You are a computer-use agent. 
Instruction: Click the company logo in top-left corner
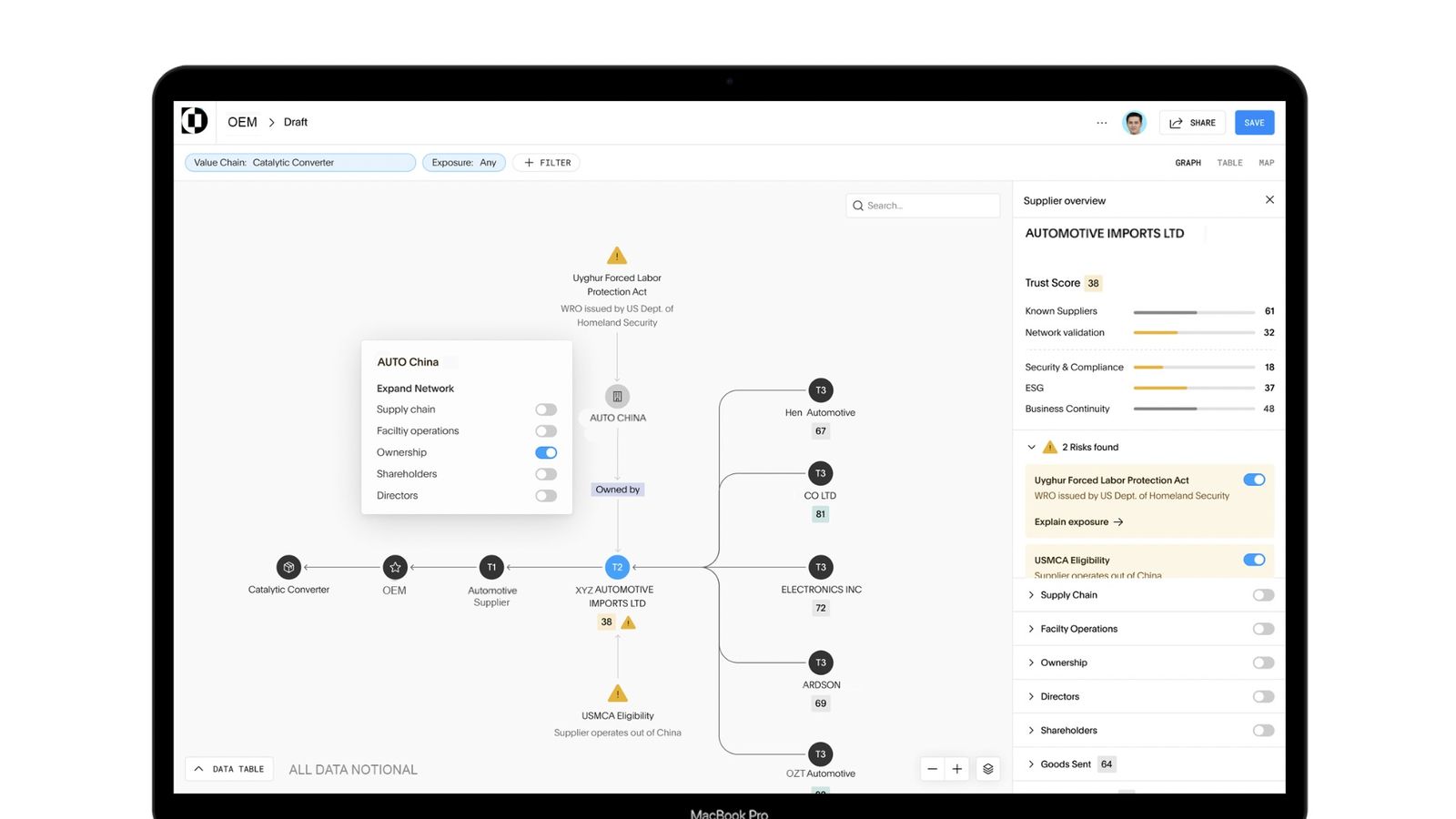point(194,120)
